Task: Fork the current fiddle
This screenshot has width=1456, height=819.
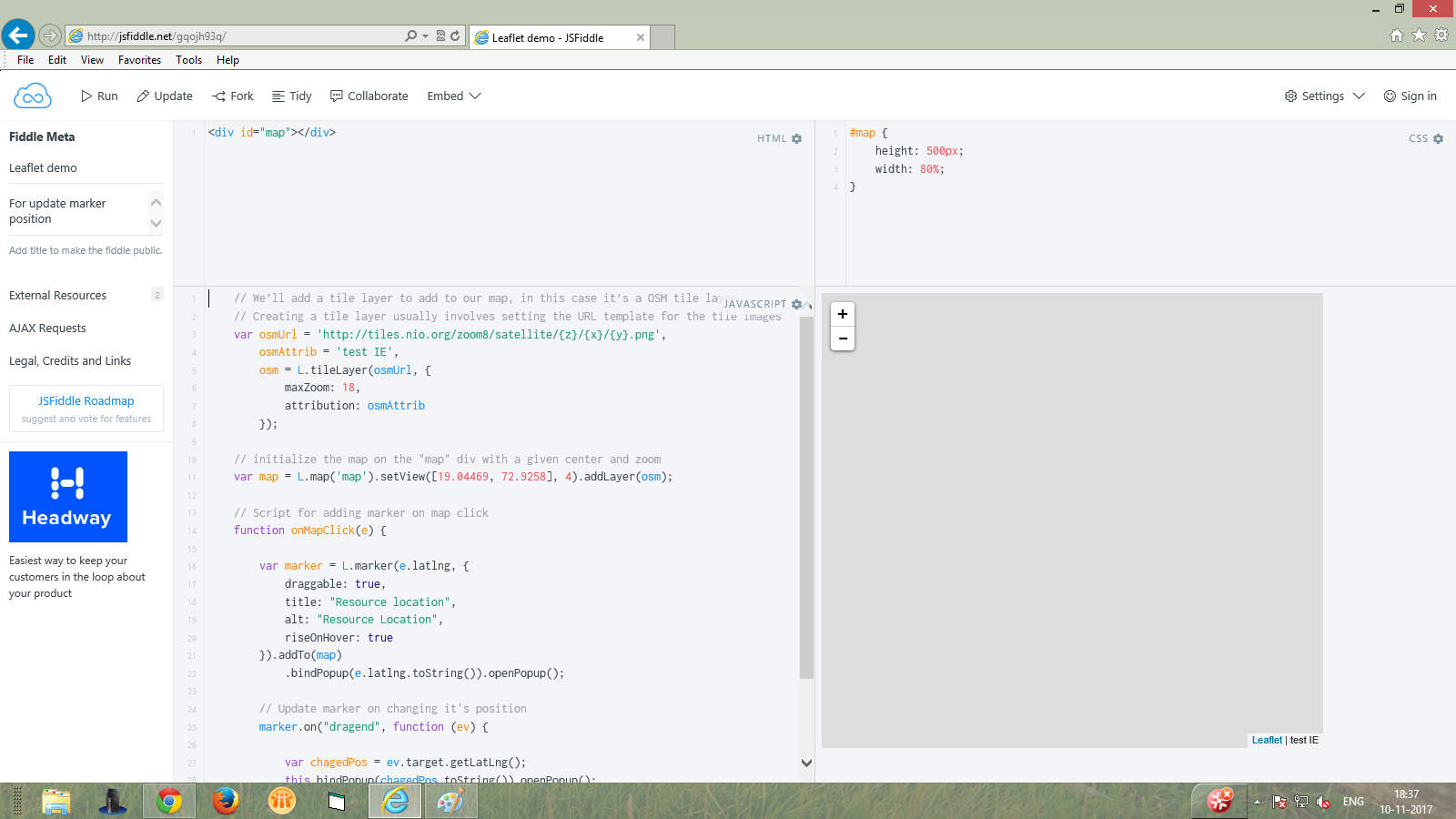Action: (232, 96)
